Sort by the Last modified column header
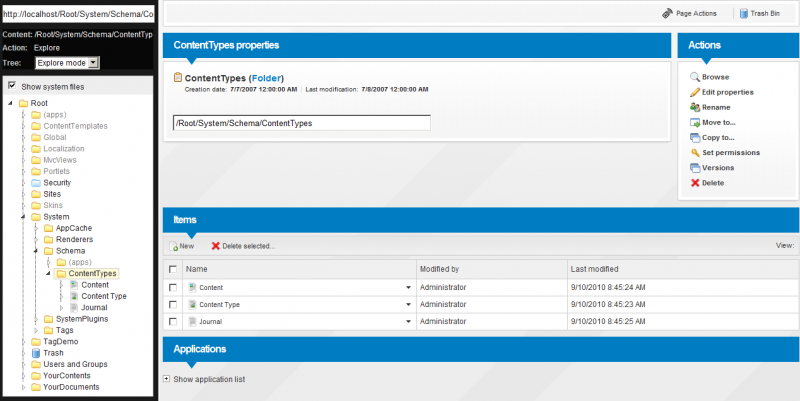This screenshot has height=401, width=800. click(x=594, y=269)
